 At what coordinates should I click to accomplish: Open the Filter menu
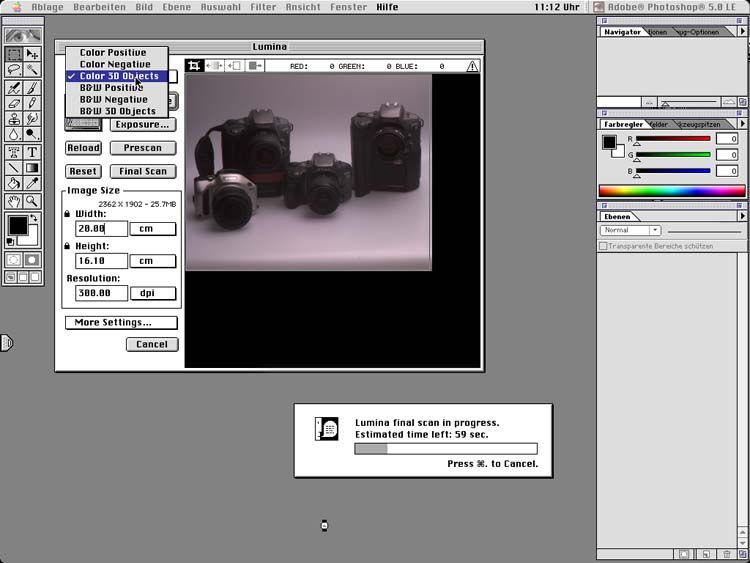click(263, 7)
